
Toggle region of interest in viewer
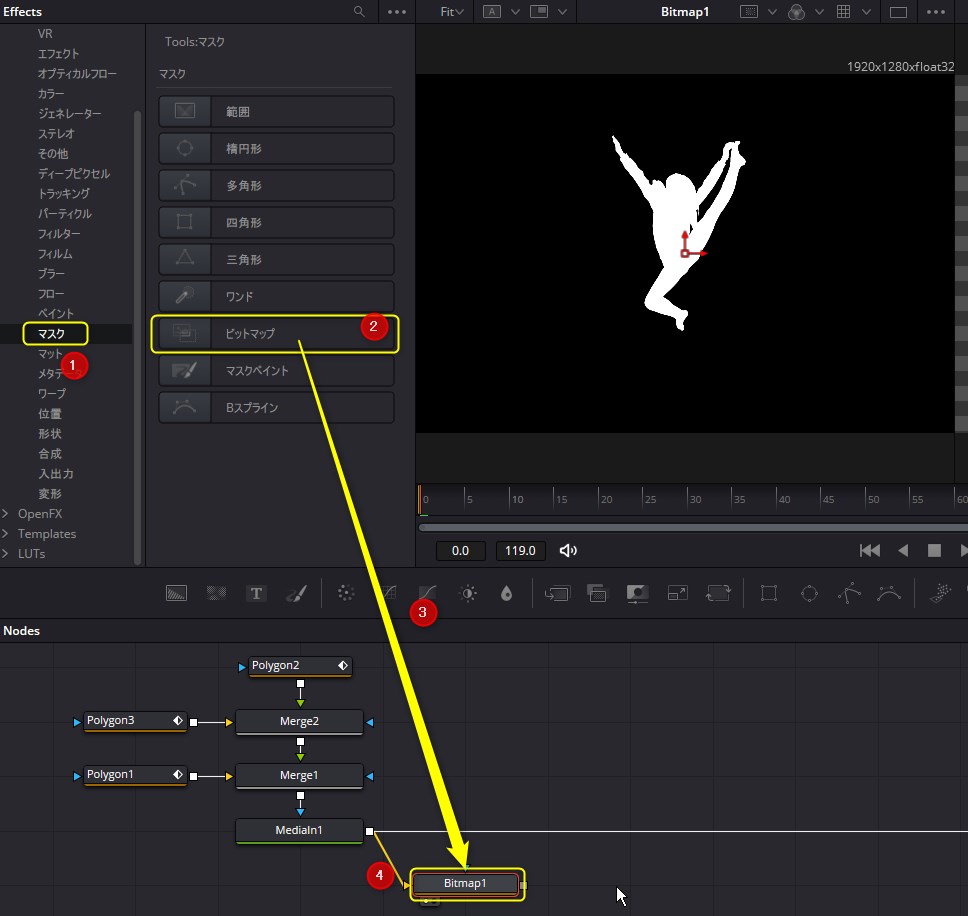point(748,12)
